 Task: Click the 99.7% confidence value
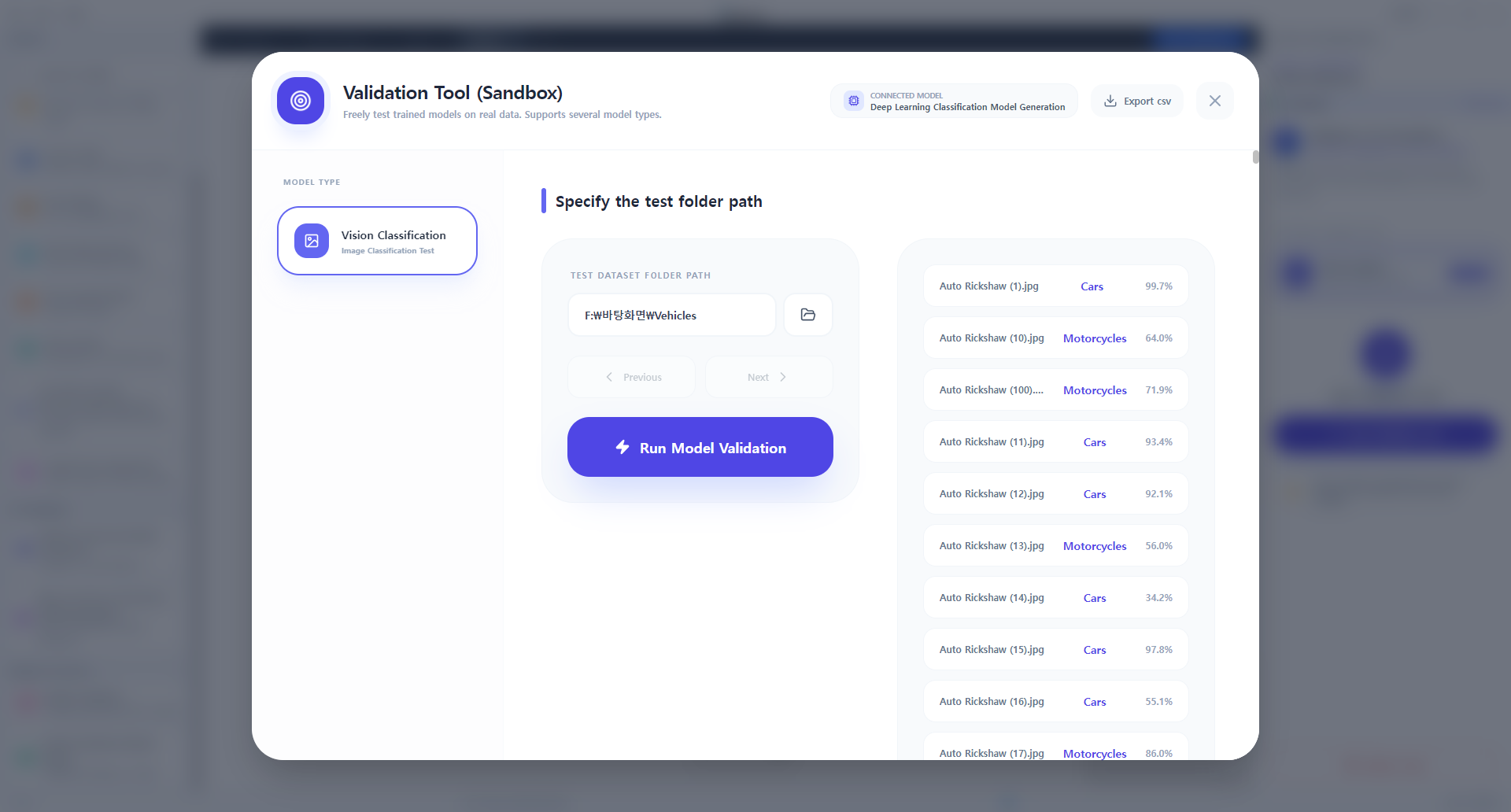1158,286
